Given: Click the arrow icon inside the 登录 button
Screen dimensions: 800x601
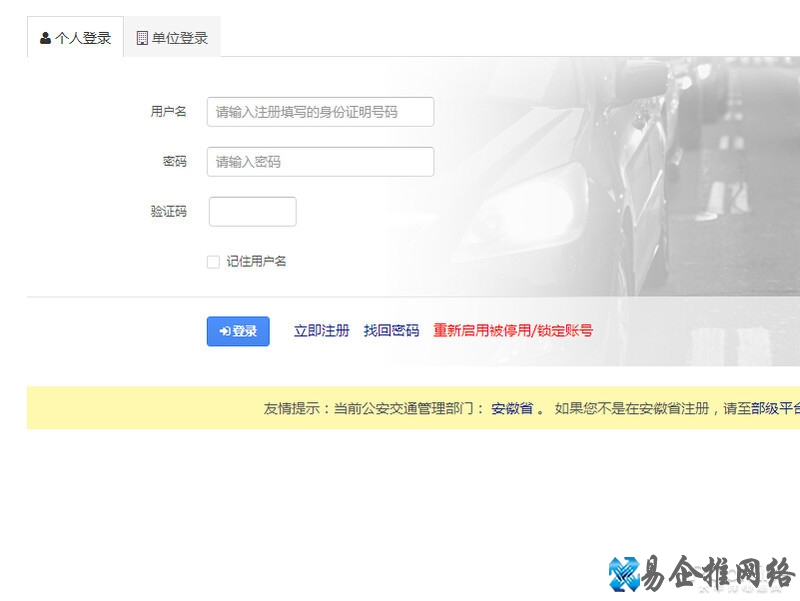Looking at the screenshot, I should (222, 331).
